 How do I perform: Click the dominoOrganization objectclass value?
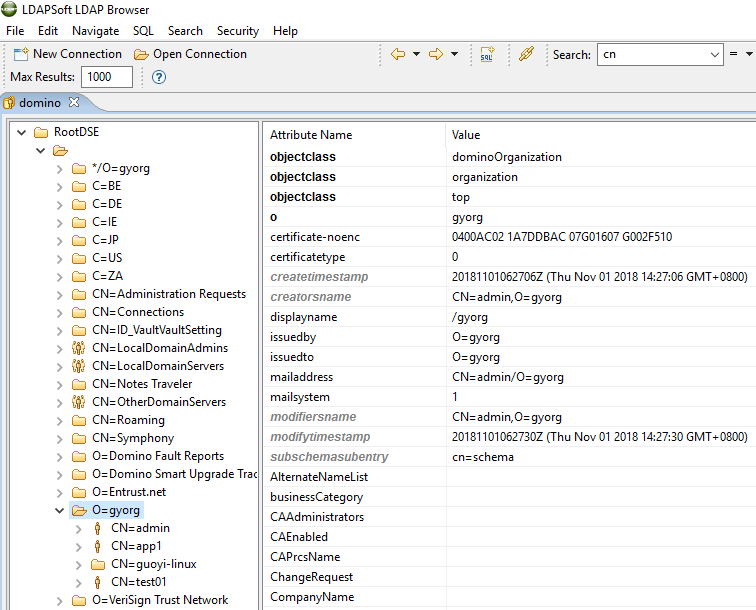pyautogui.click(x=507, y=157)
